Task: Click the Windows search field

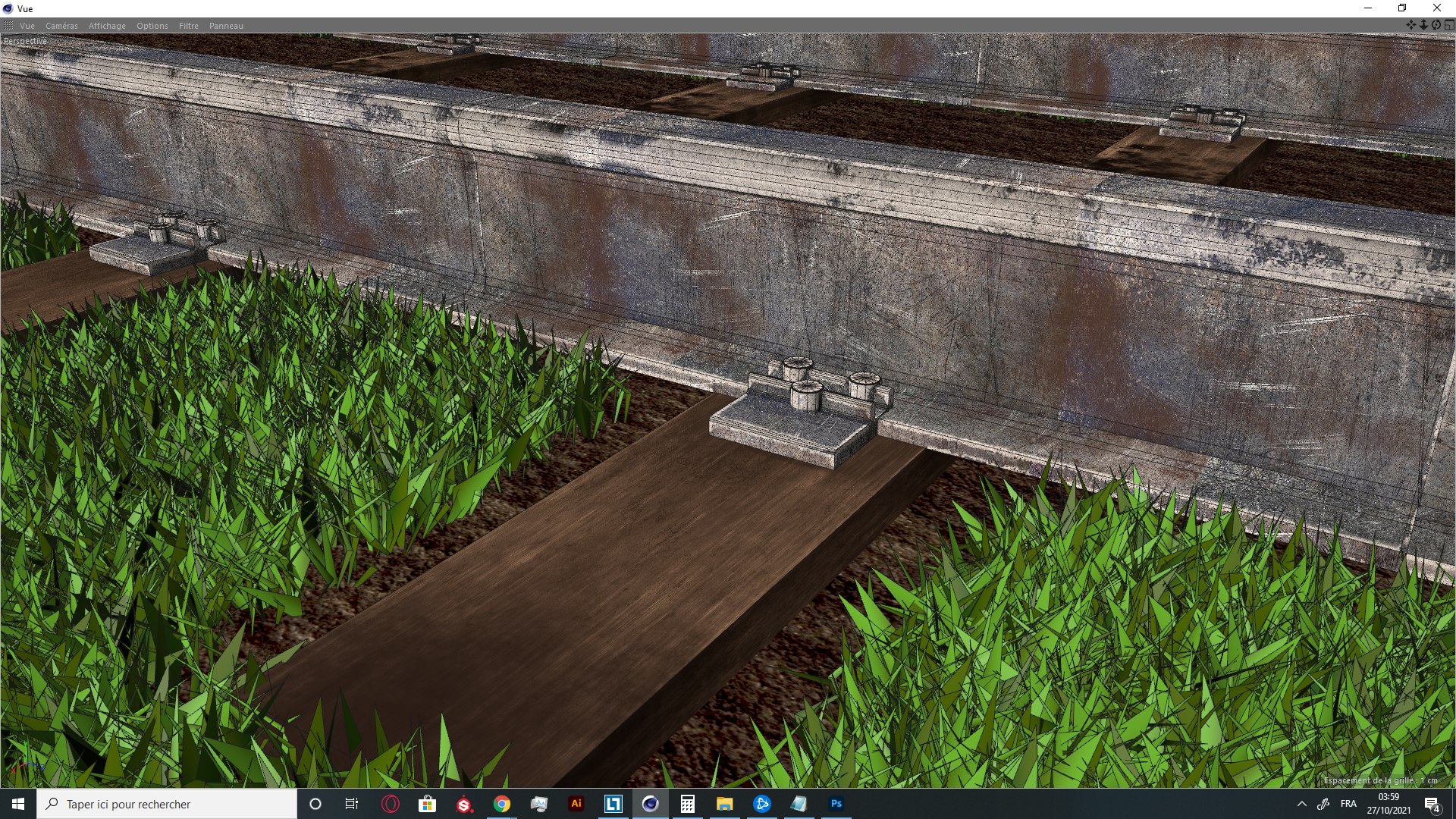Action: click(x=167, y=804)
